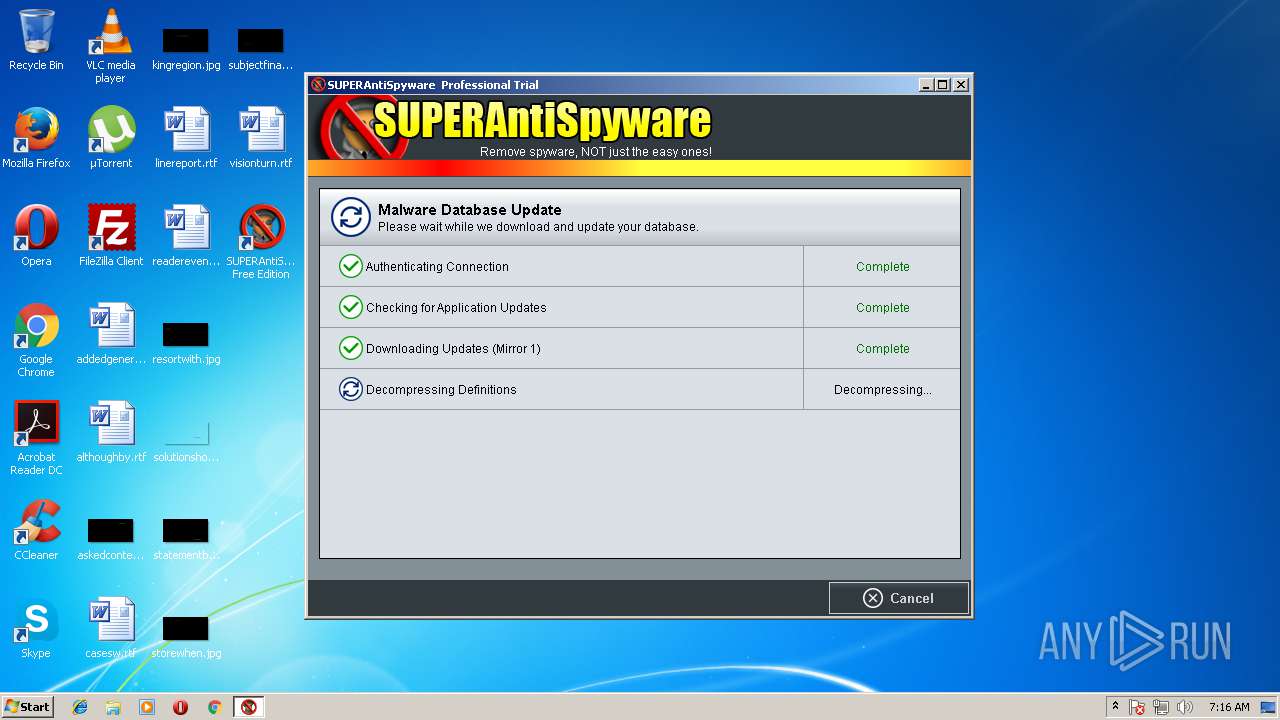Show hidden system tray icons

1115,707
